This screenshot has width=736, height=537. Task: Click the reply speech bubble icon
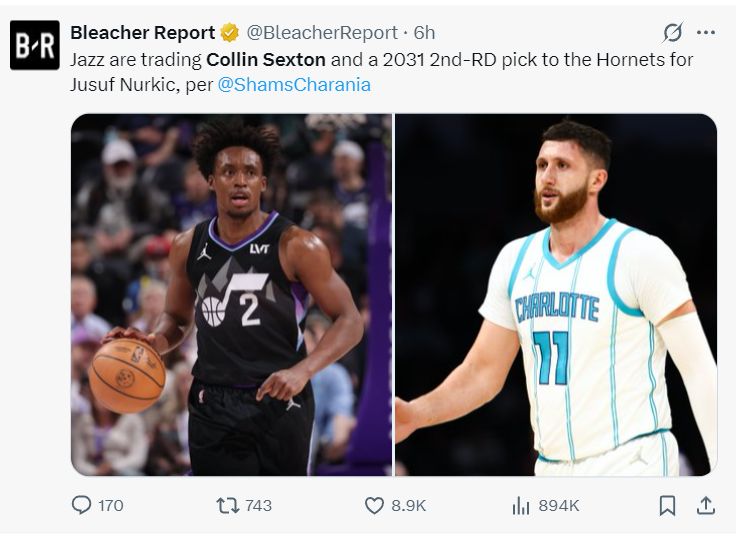point(82,505)
